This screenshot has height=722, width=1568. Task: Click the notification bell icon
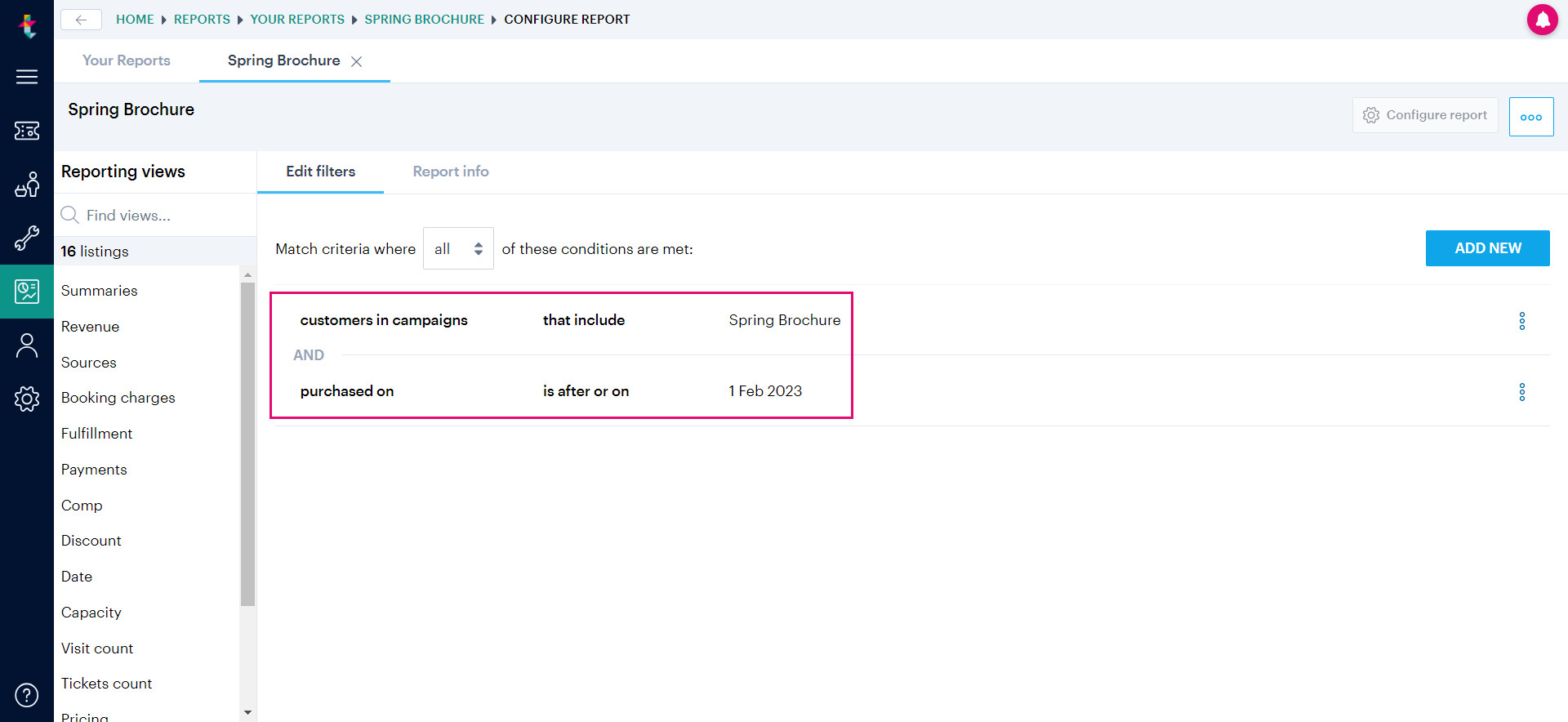tap(1543, 20)
